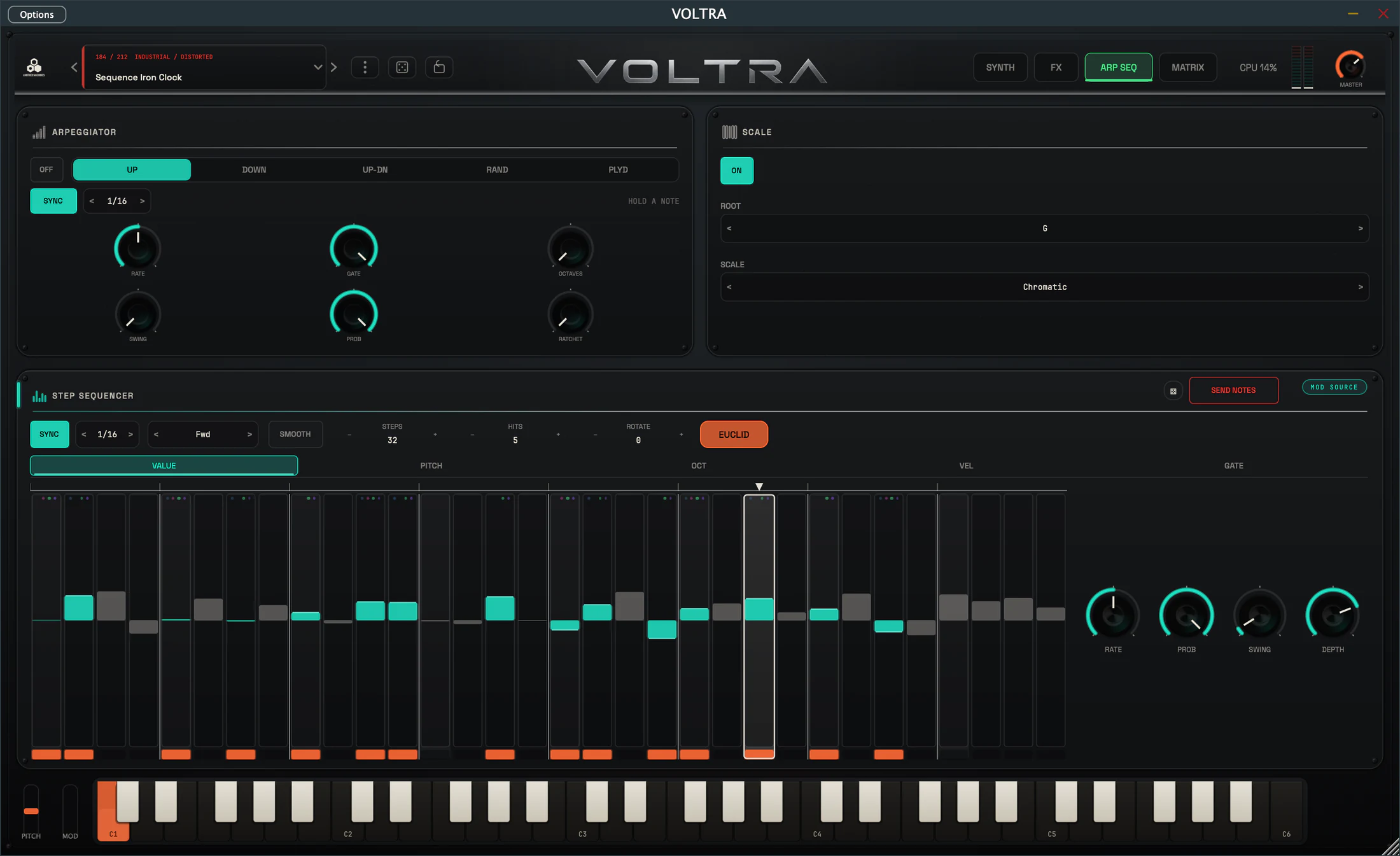Decrease Hits count with minus

472,435
